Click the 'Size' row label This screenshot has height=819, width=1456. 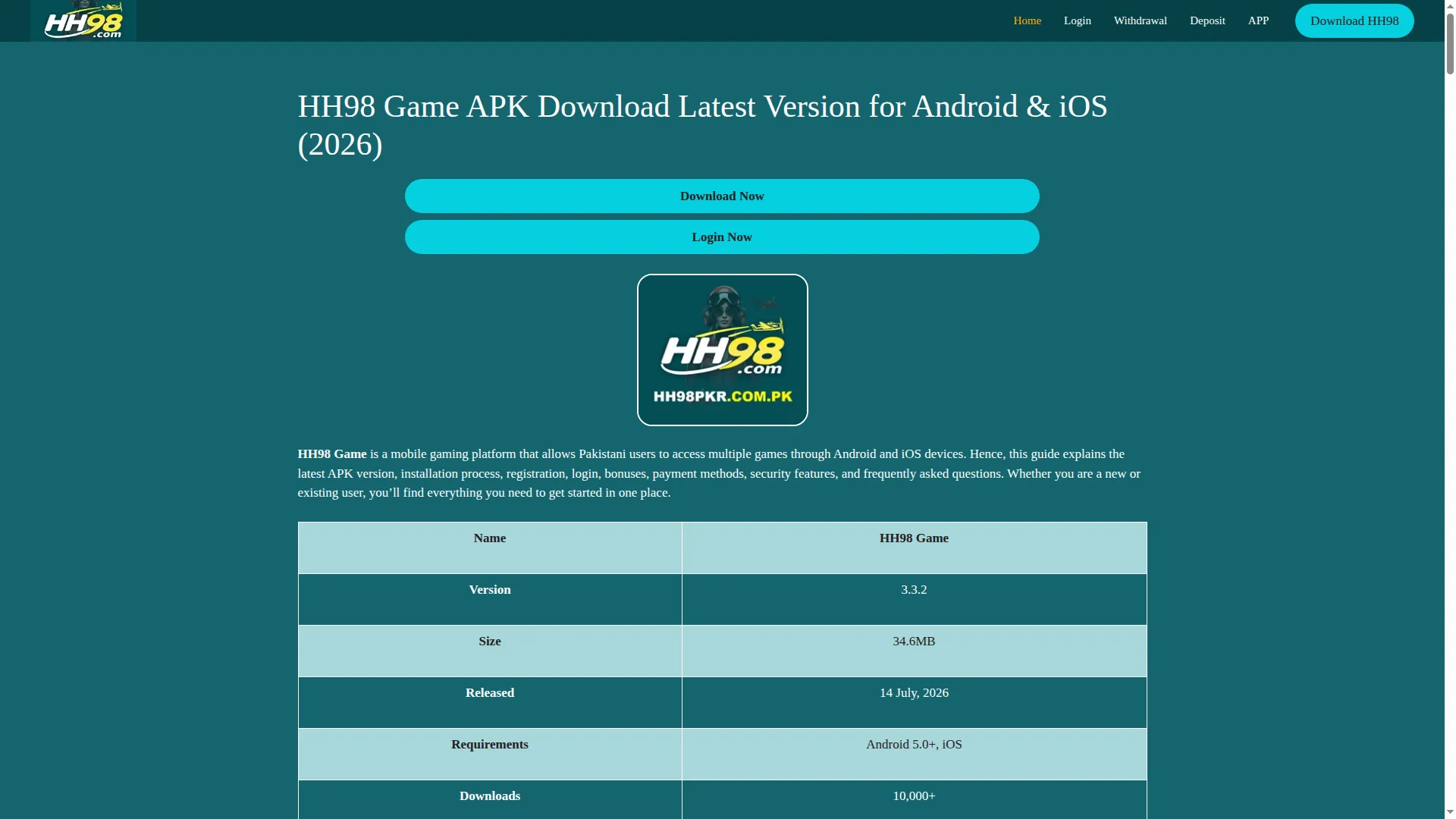click(490, 641)
